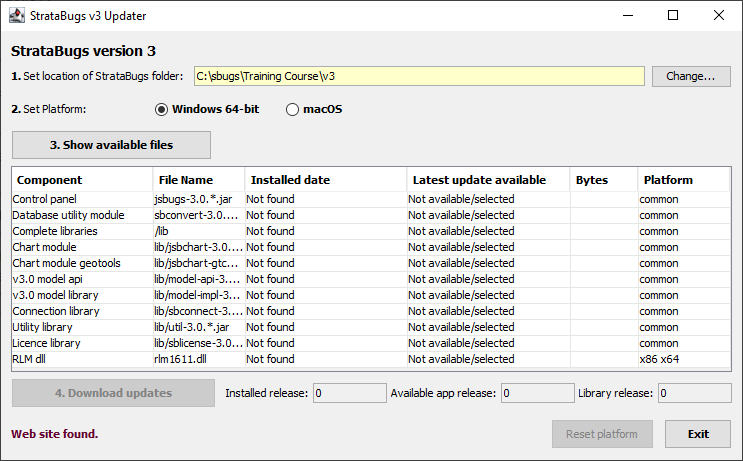Click the rlm1611.dll file name

click(x=180, y=359)
